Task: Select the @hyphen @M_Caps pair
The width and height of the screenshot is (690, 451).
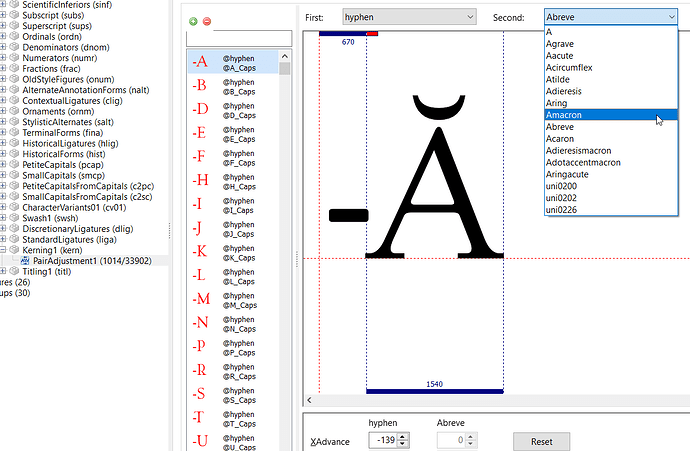Action: (233, 300)
